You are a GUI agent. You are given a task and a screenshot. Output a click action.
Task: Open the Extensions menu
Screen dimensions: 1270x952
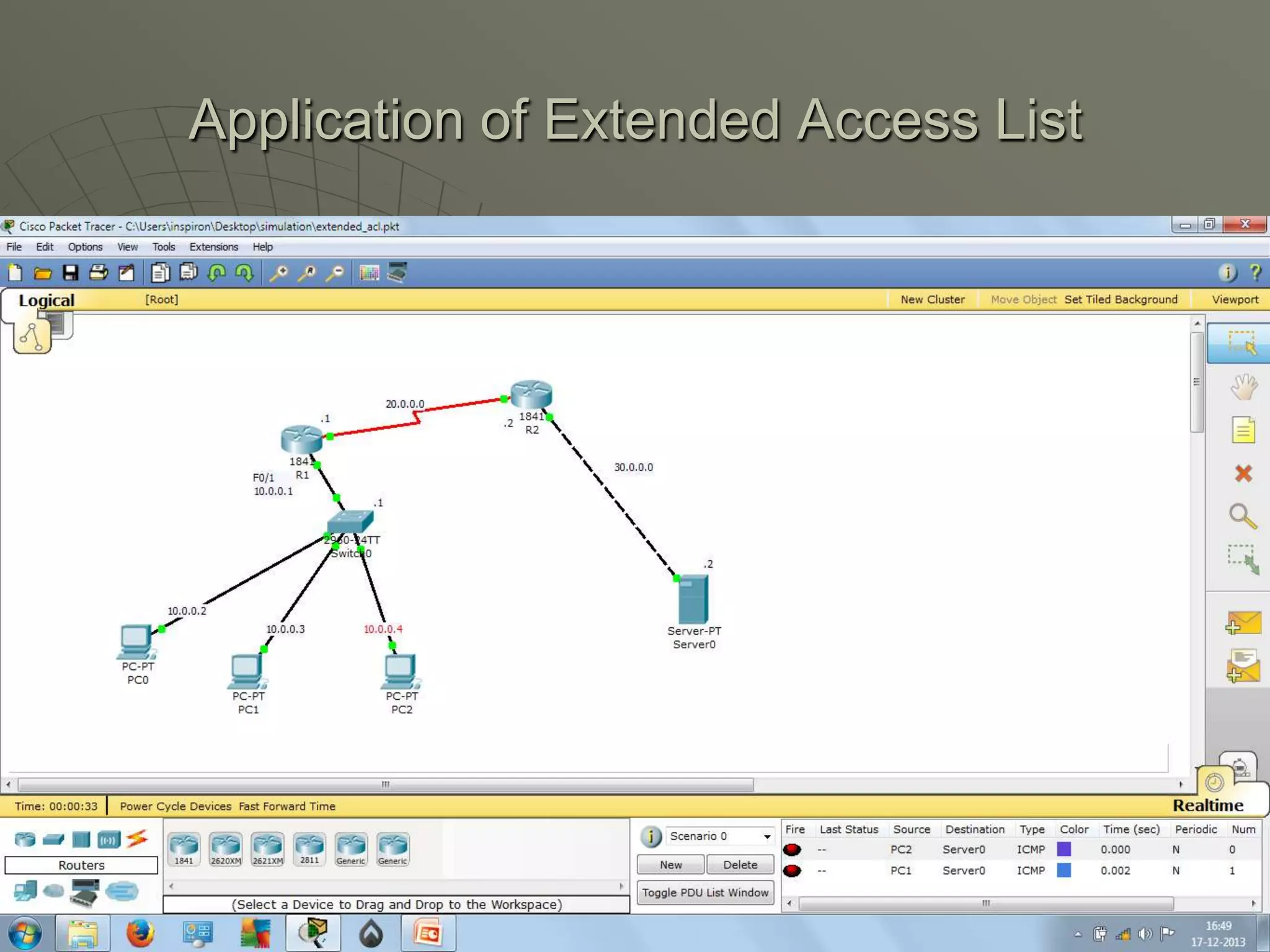pyautogui.click(x=213, y=247)
